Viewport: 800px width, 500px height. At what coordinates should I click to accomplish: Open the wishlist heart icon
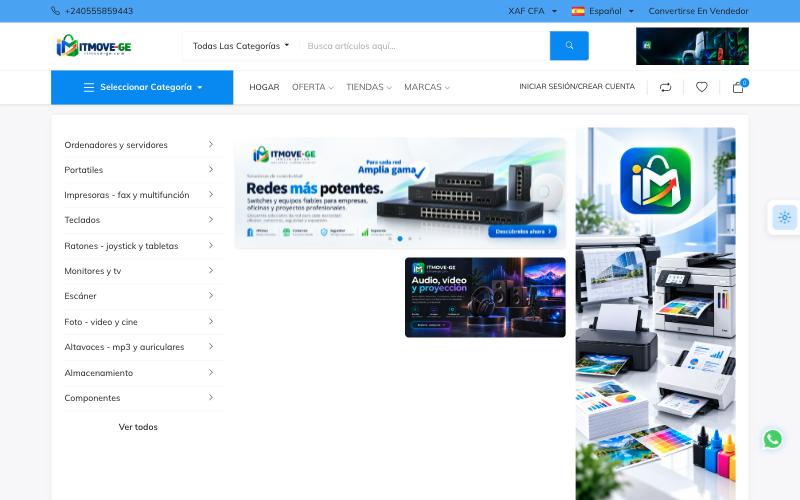coord(702,87)
